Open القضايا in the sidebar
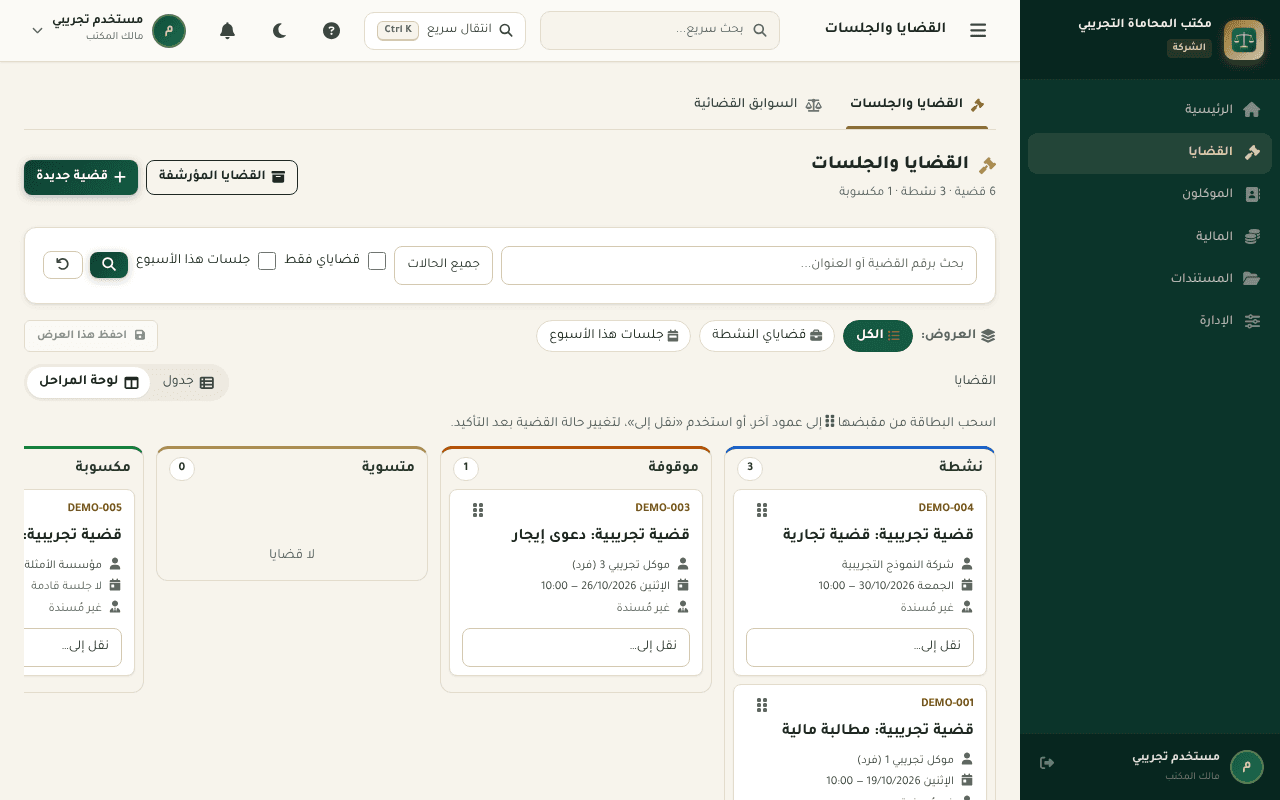1280x800 pixels. tap(1150, 153)
